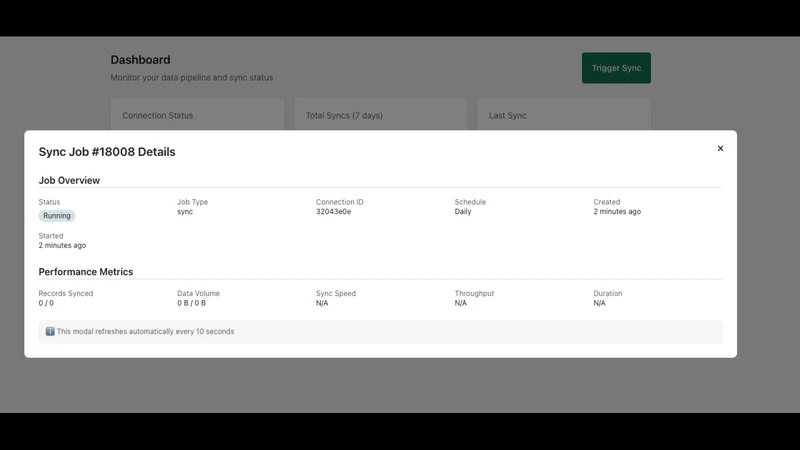Click the Started value '2 minutes ago'
800x450 pixels.
(62, 245)
